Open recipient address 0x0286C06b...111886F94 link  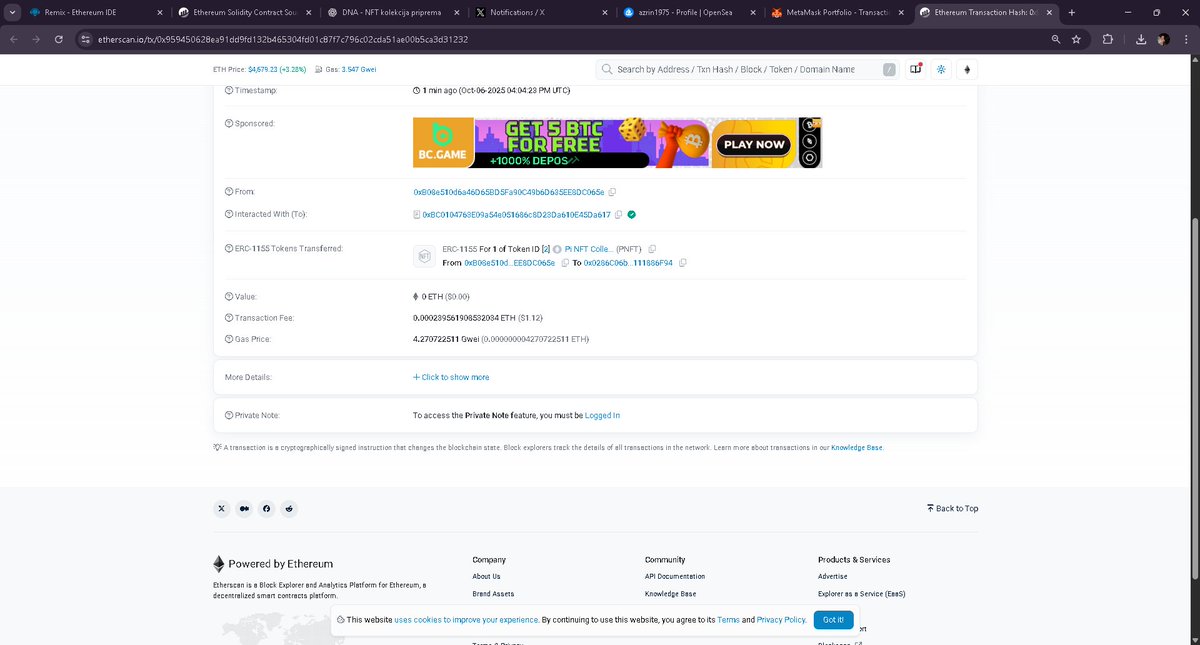[x=630, y=263]
